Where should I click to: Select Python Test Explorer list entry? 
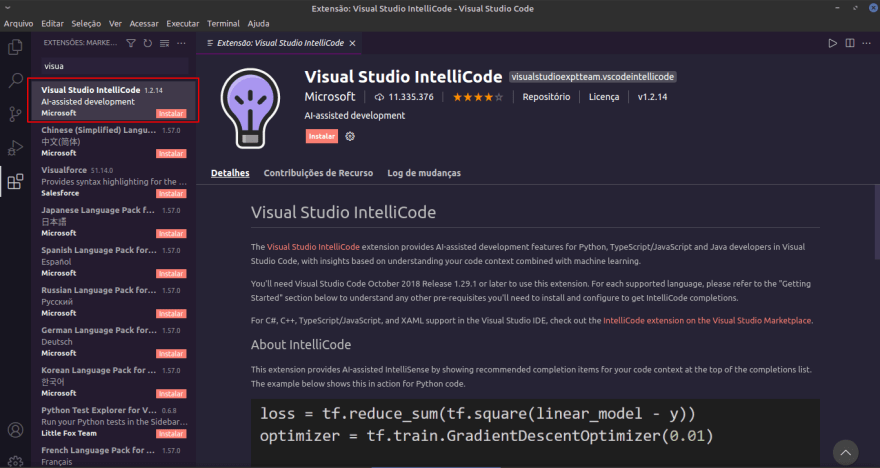(x=113, y=421)
